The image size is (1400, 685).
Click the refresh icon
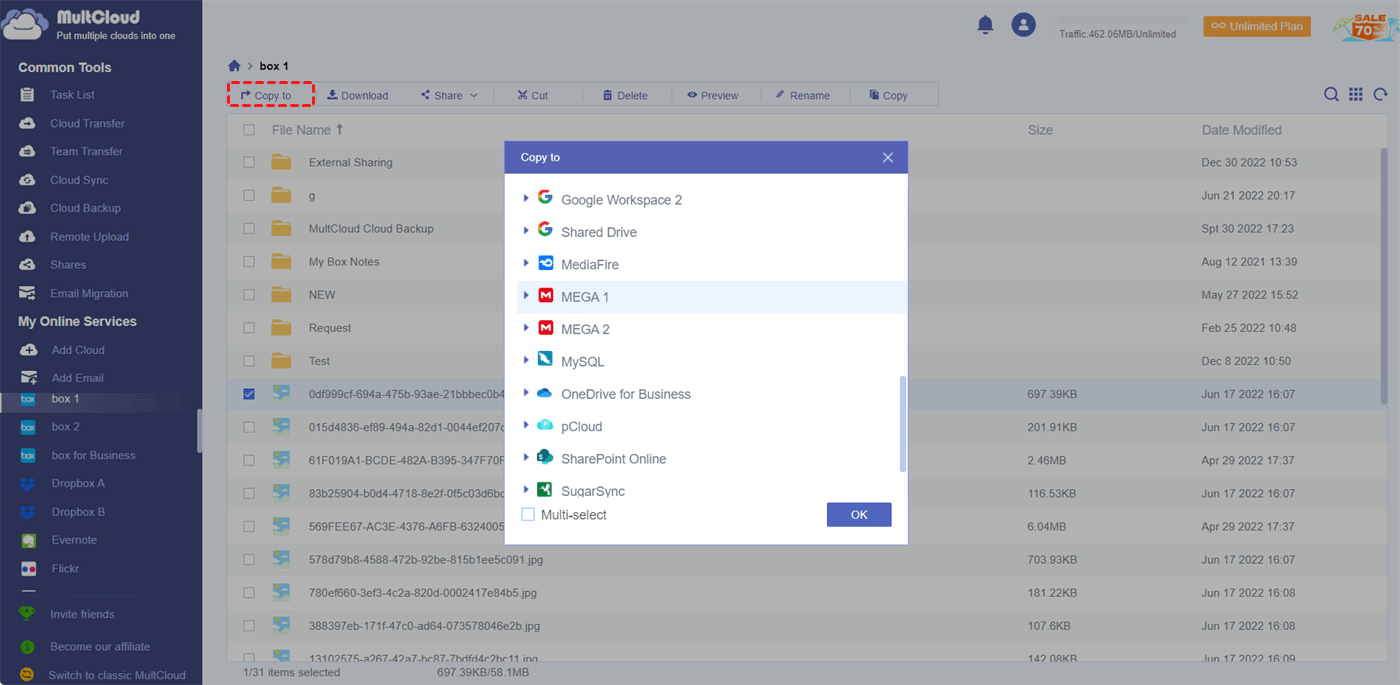click(x=1380, y=94)
